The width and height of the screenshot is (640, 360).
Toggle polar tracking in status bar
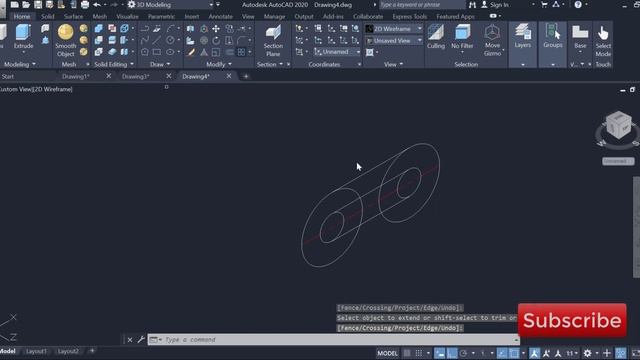click(463, 353)
